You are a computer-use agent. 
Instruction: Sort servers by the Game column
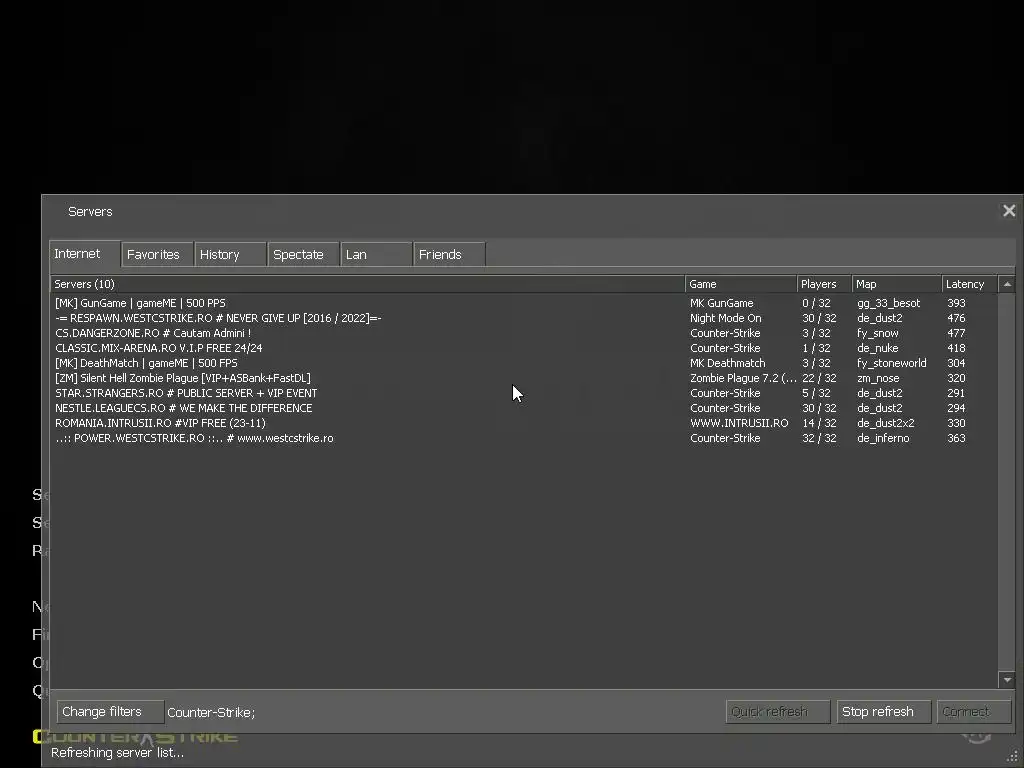741,284
